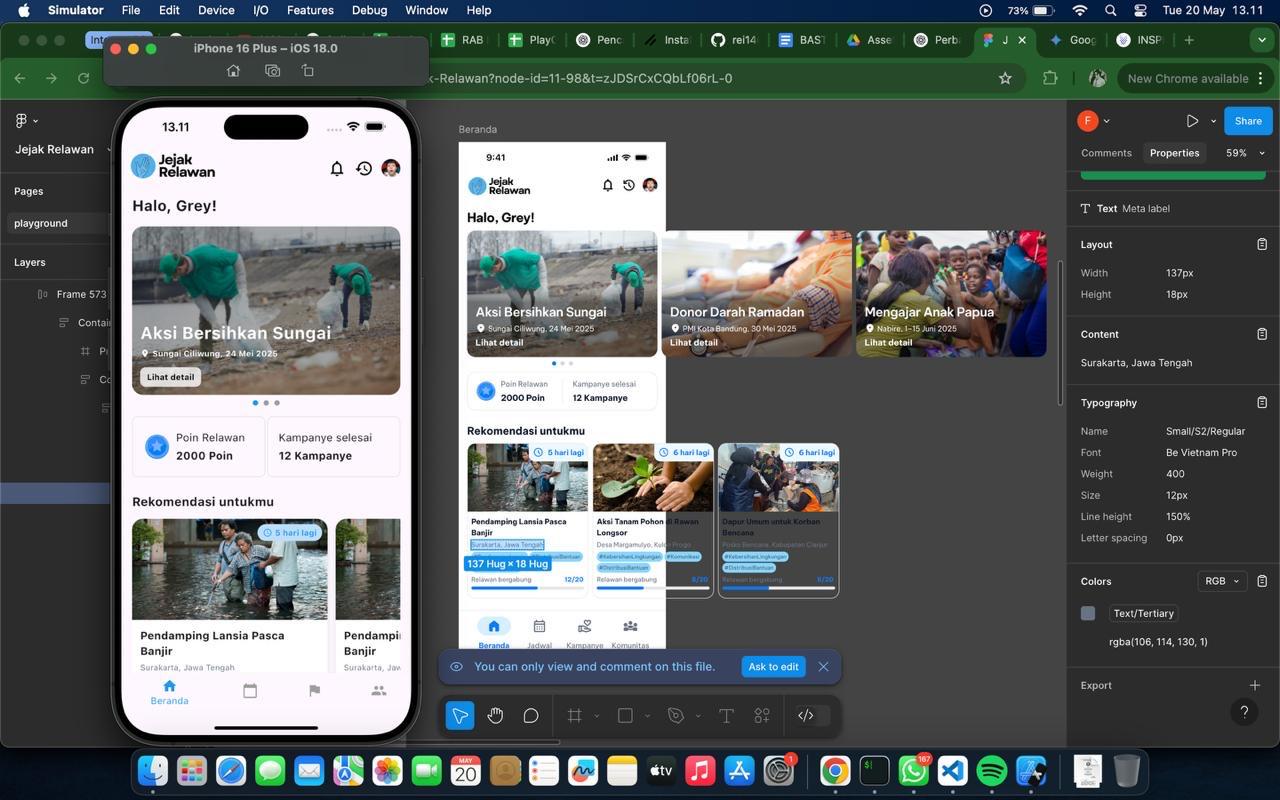The height and width of the screenshot is (800, 1280).
Task: Tap calendar tab in simulator bottom bar
Action: tap(250, 691)
